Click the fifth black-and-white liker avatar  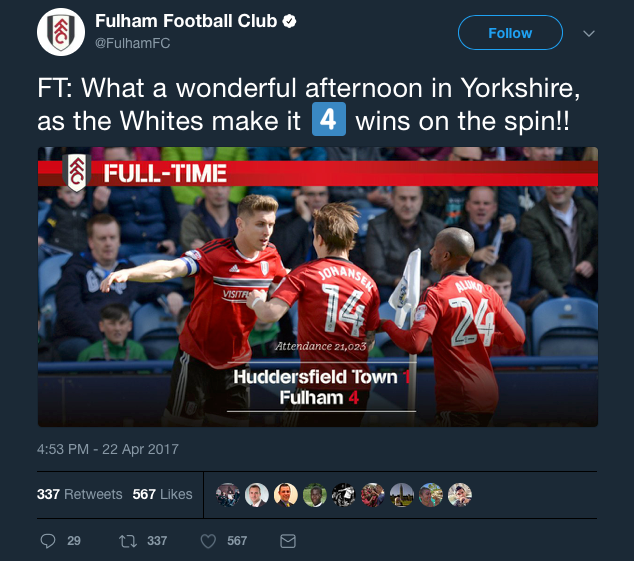[344, 495]
